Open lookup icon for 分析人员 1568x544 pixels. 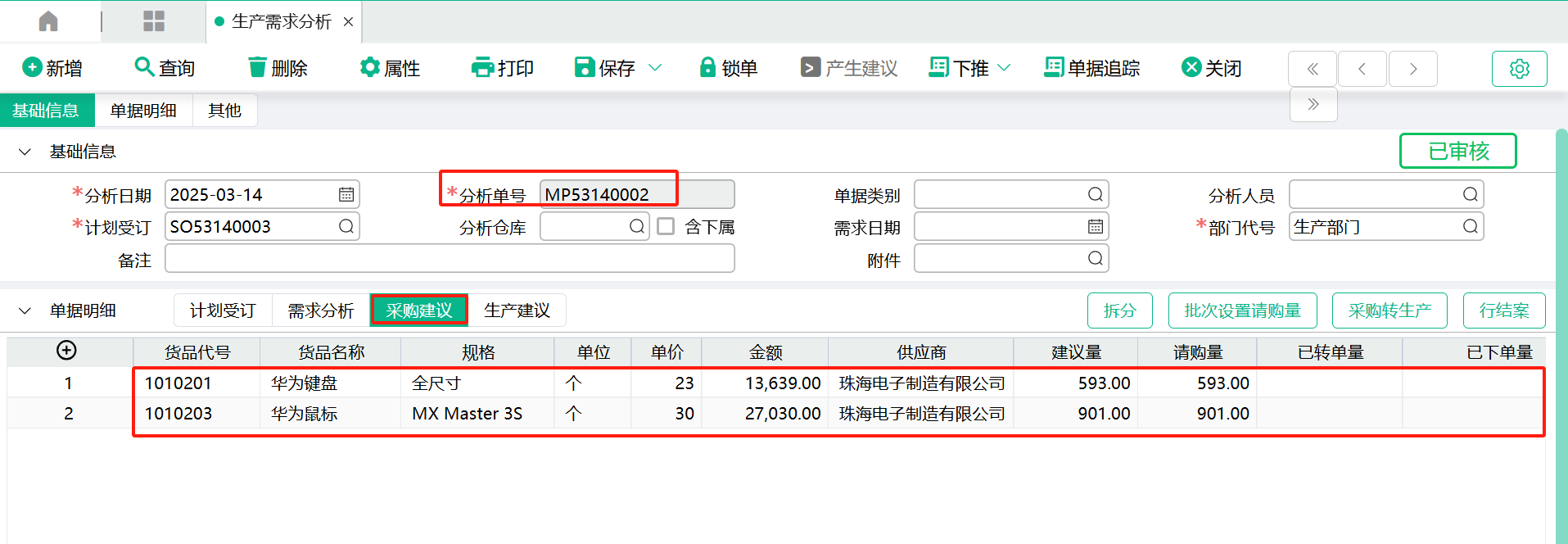[1471, 194]
